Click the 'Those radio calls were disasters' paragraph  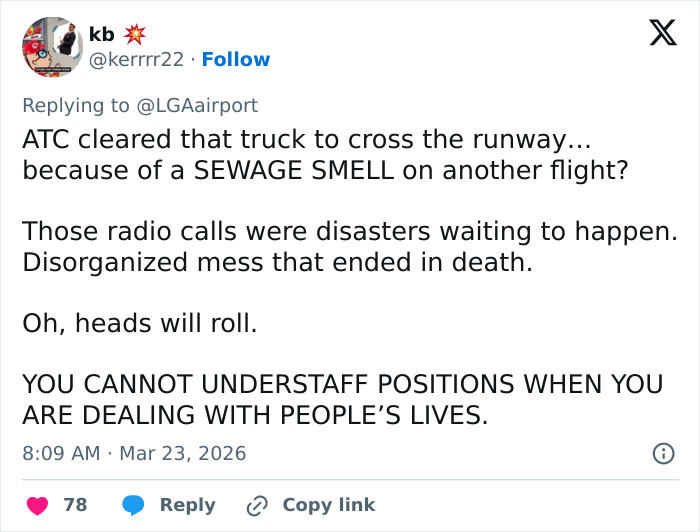349,246
